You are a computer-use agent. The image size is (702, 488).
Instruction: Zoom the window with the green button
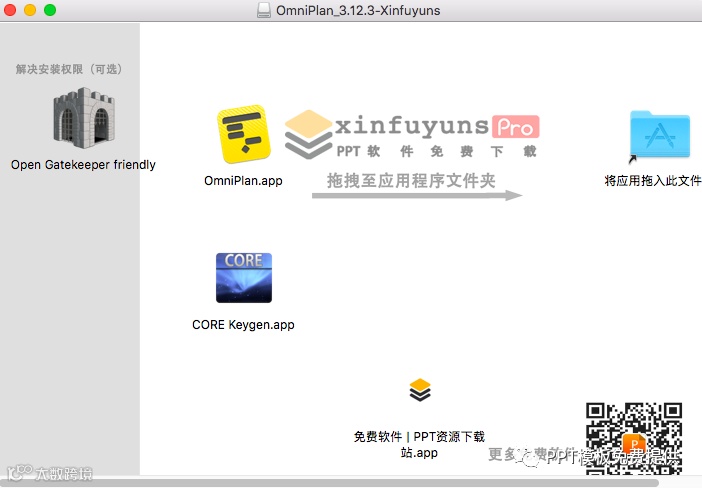50,10
